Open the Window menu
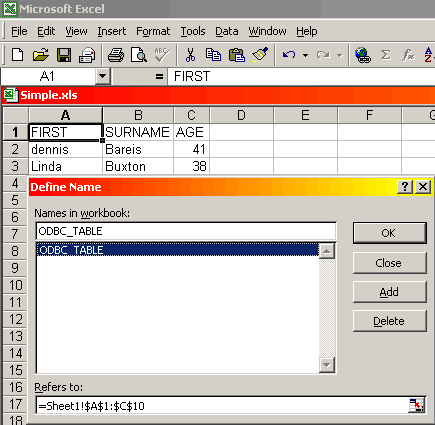This screenshot has width=435, height=425. coord(267,31)
